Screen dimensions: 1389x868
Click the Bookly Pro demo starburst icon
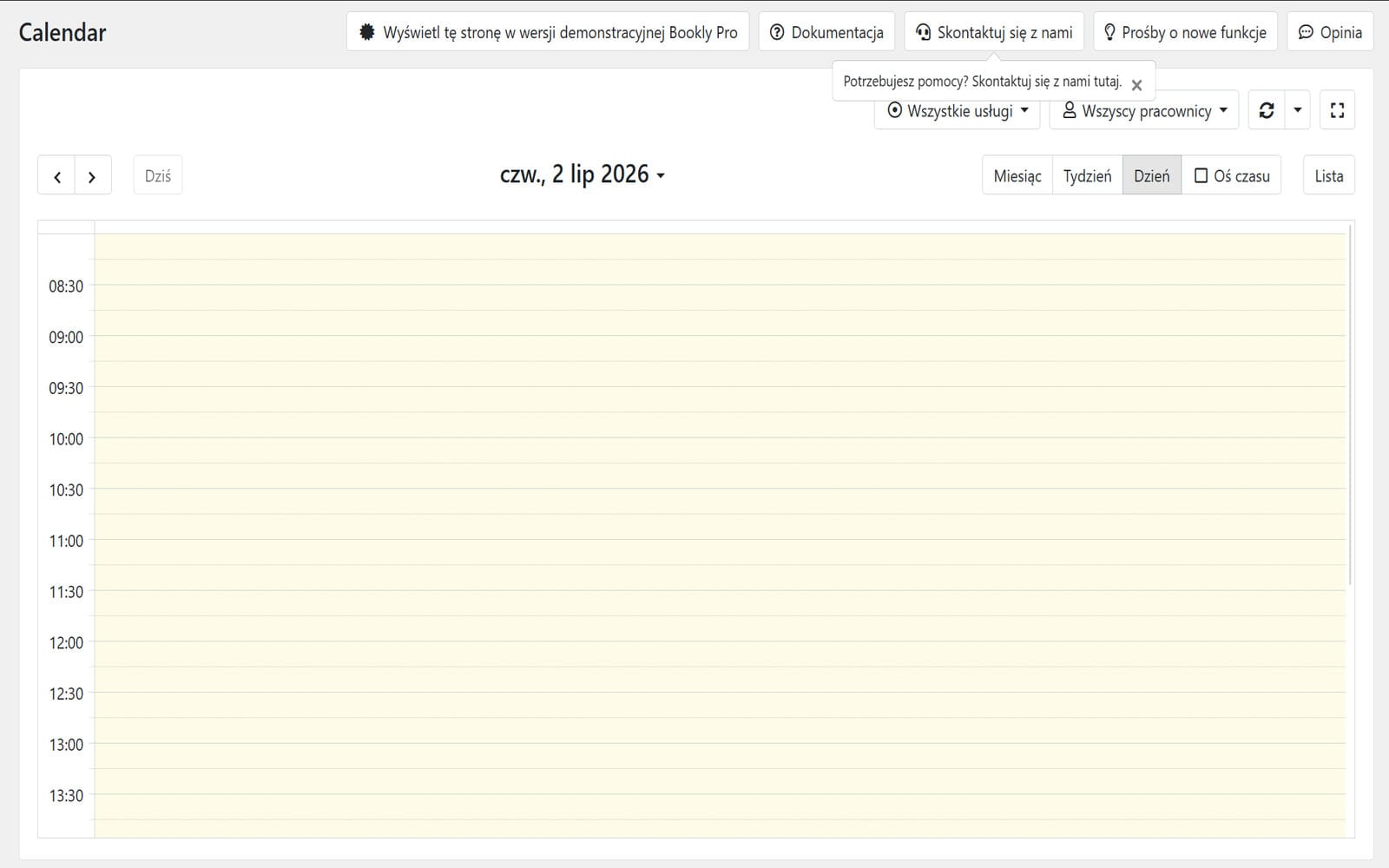pos(367,33)
